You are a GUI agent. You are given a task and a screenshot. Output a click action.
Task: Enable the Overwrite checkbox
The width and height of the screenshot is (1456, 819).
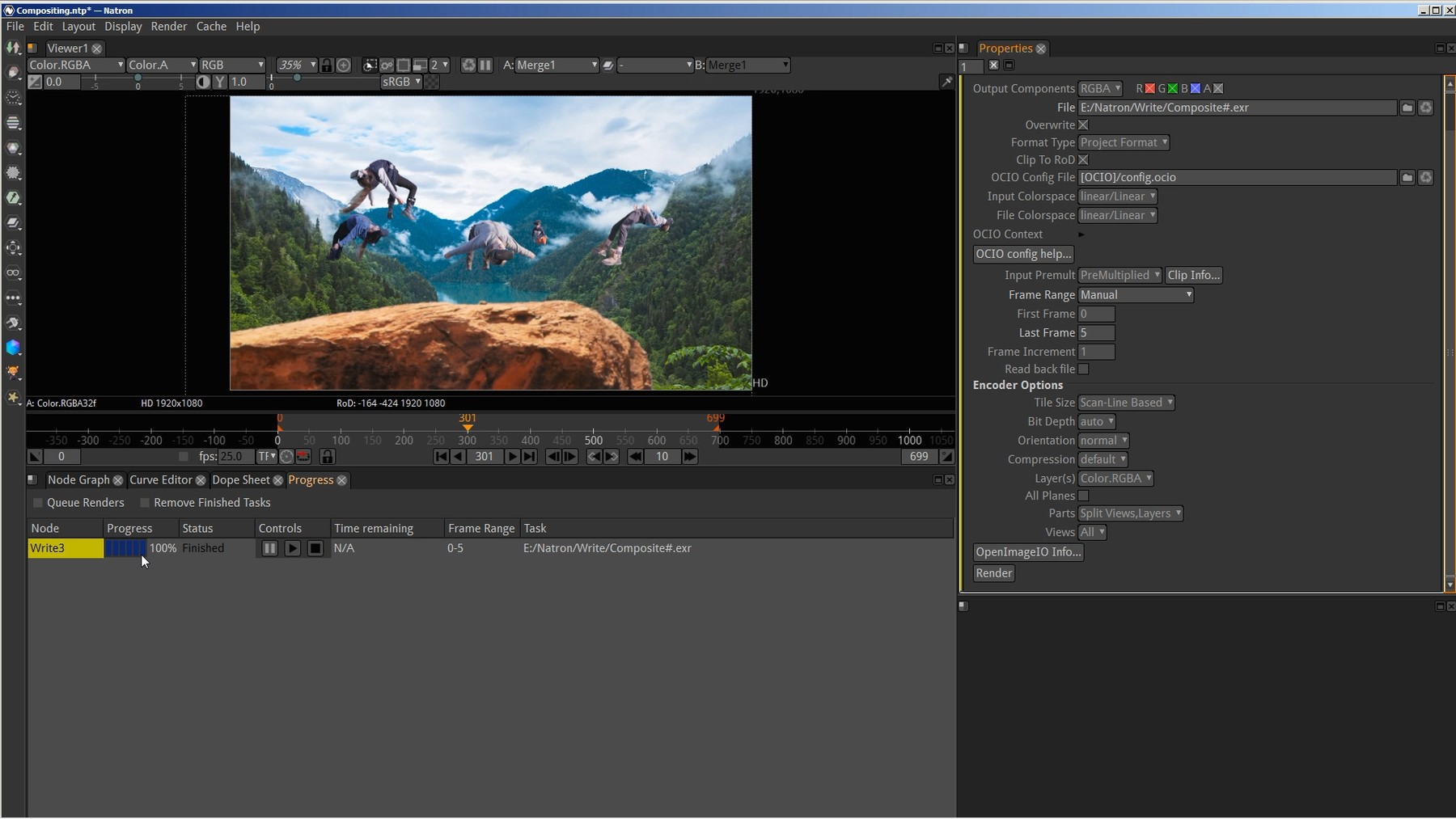pyautogui.click(x=1084, y=125)
